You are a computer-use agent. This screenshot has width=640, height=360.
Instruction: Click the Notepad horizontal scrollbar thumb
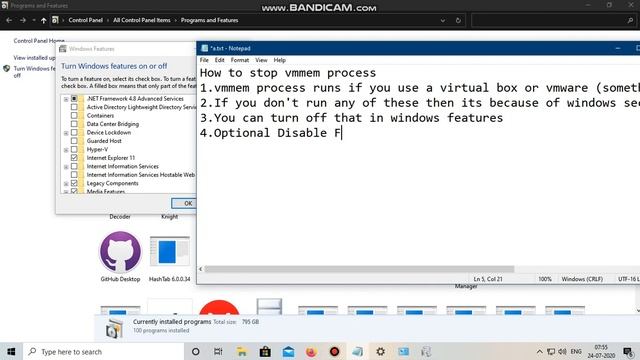point(359,269)
